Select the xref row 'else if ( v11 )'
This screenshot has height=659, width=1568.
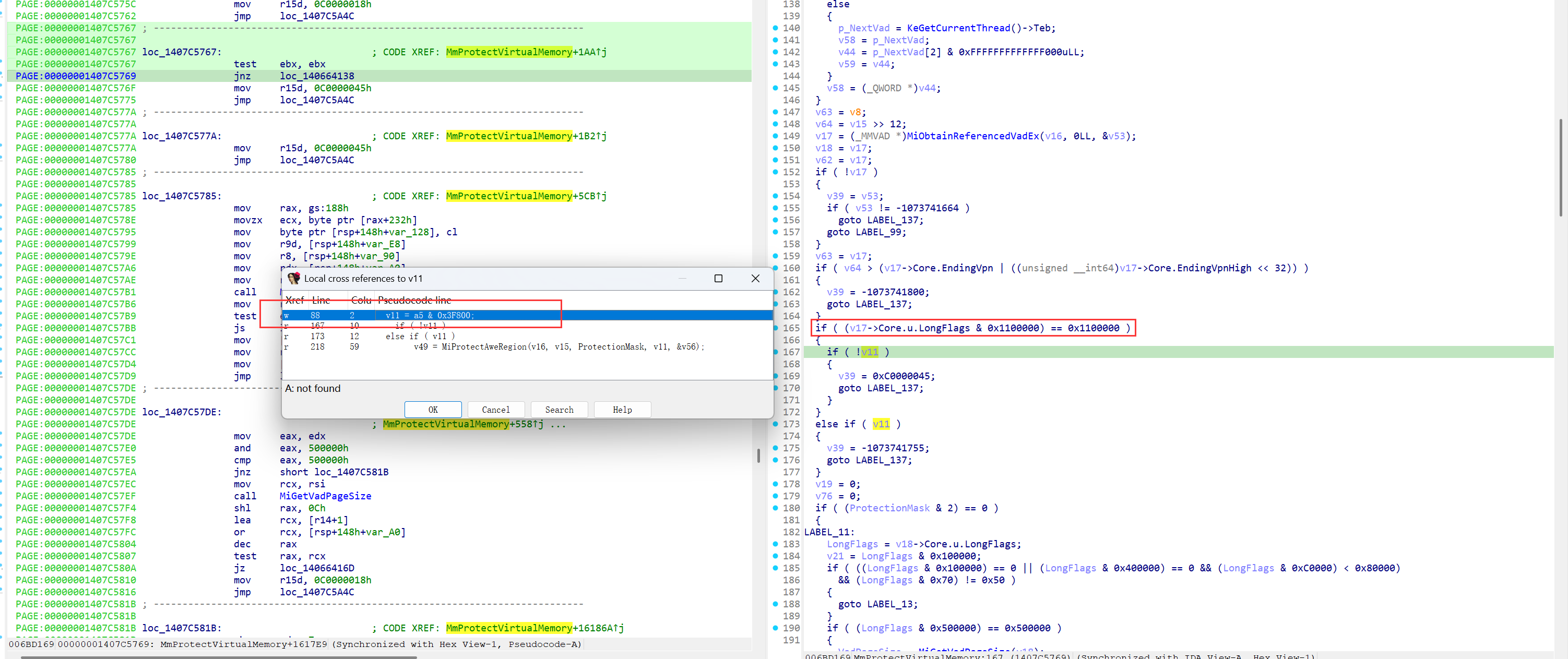527,336
